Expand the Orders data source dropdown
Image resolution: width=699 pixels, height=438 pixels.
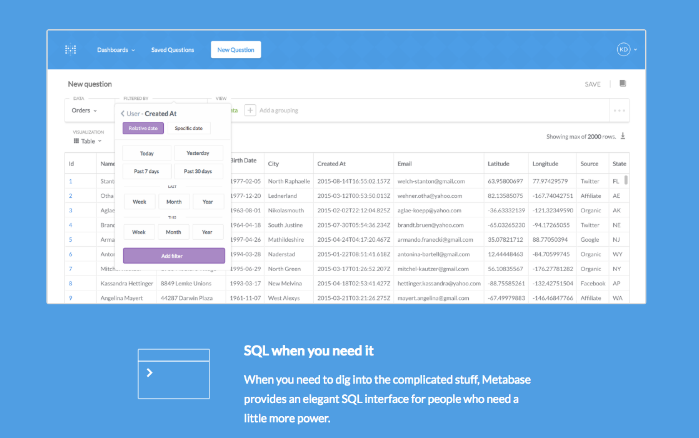(84, 111)
